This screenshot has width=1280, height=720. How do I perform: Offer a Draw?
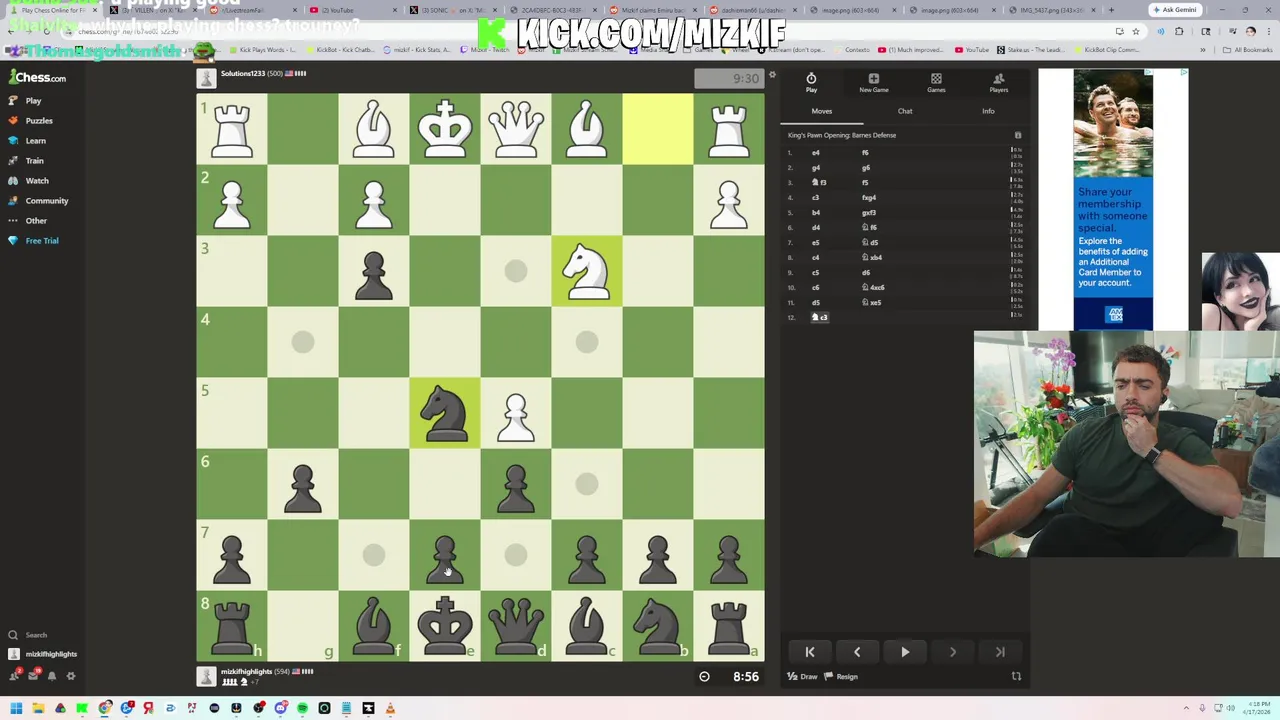[x=802, y=677]
